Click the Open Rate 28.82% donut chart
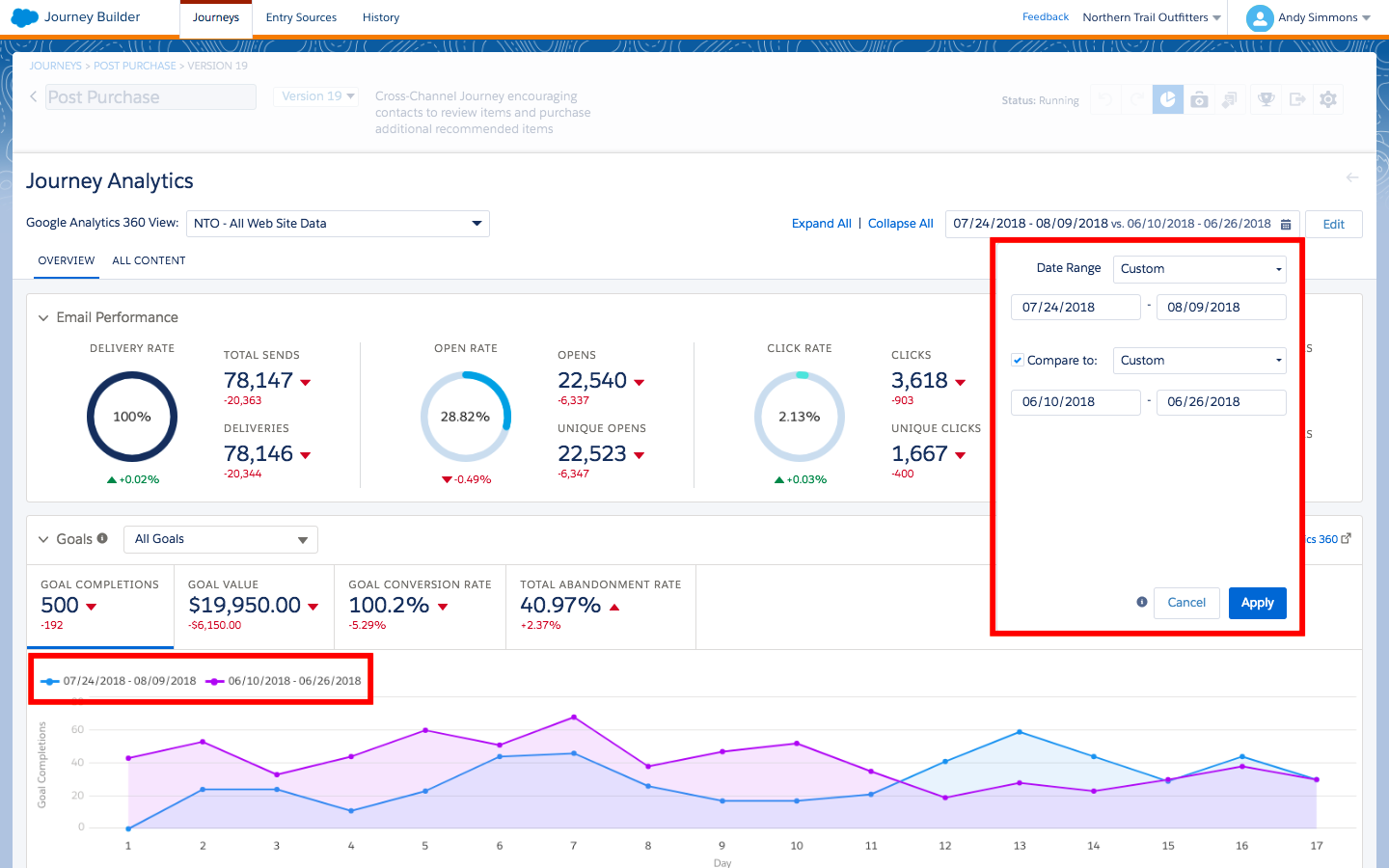 466,417
